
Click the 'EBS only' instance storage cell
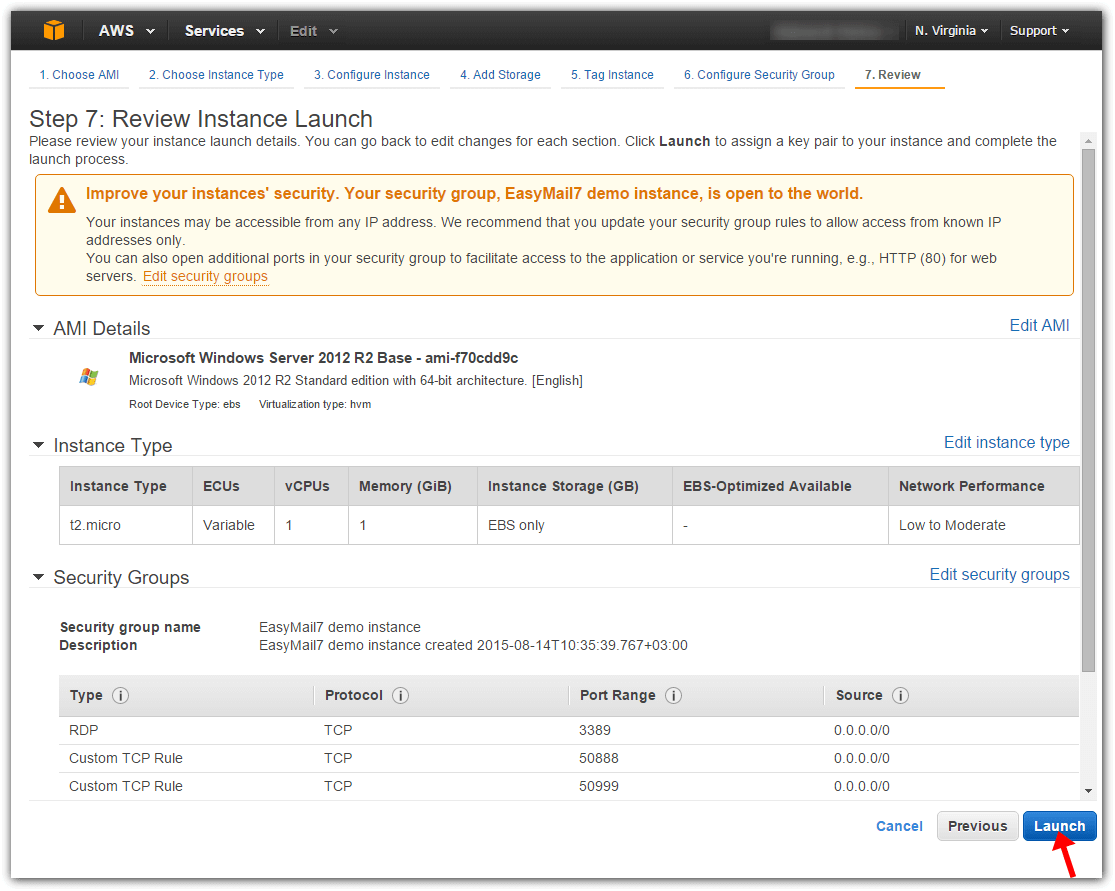click(575, 525)
